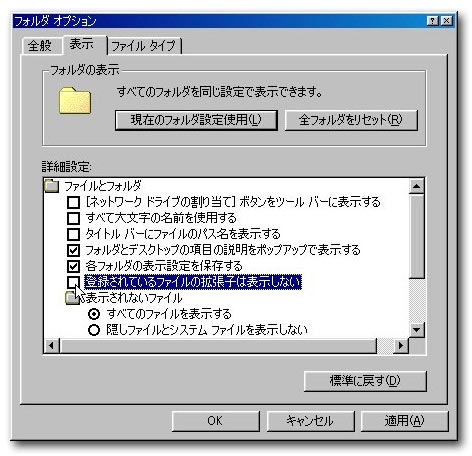
Task: Click the horizontal scrollbar right arrow
Action: click(401, 345)
